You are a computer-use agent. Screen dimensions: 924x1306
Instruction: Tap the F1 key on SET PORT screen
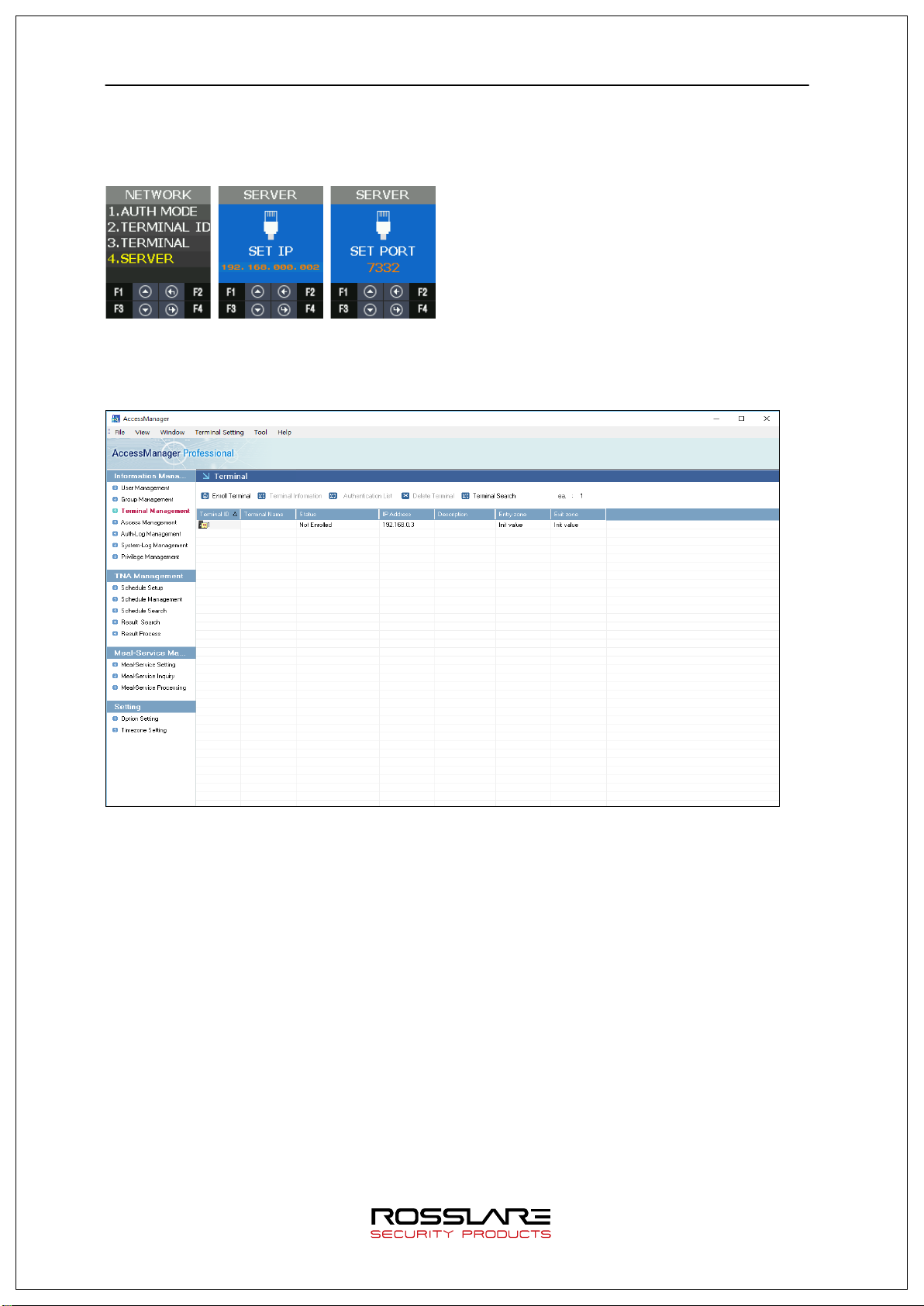[343, 292]
